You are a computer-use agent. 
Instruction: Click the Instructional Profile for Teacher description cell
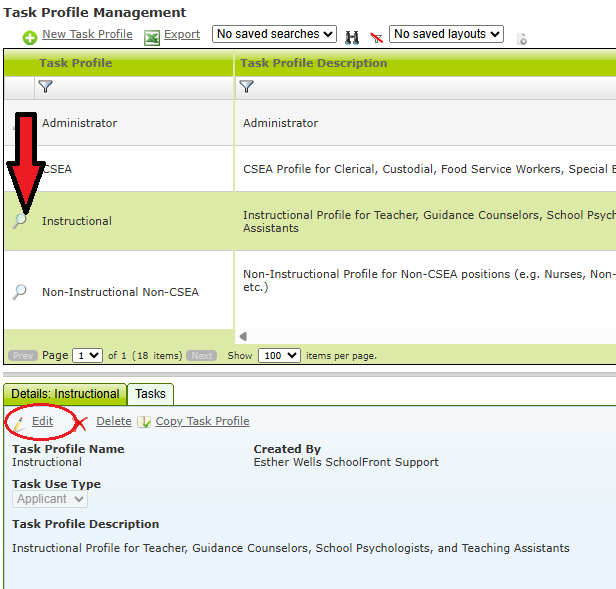(425, 221)
